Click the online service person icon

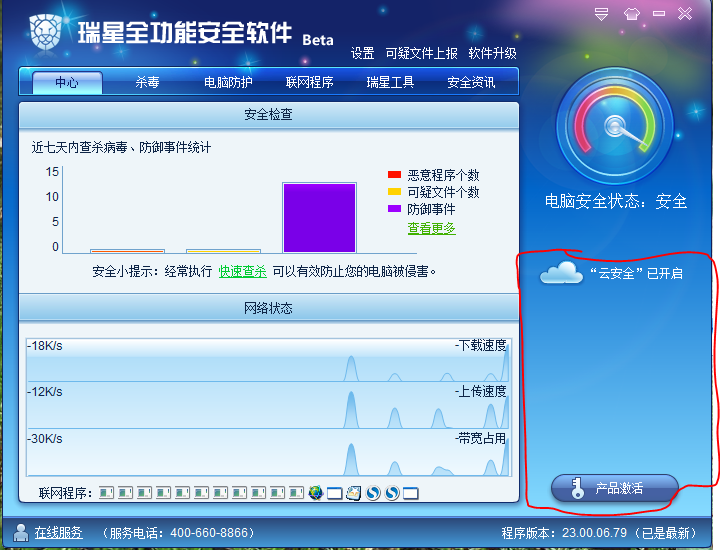point(21,533)
